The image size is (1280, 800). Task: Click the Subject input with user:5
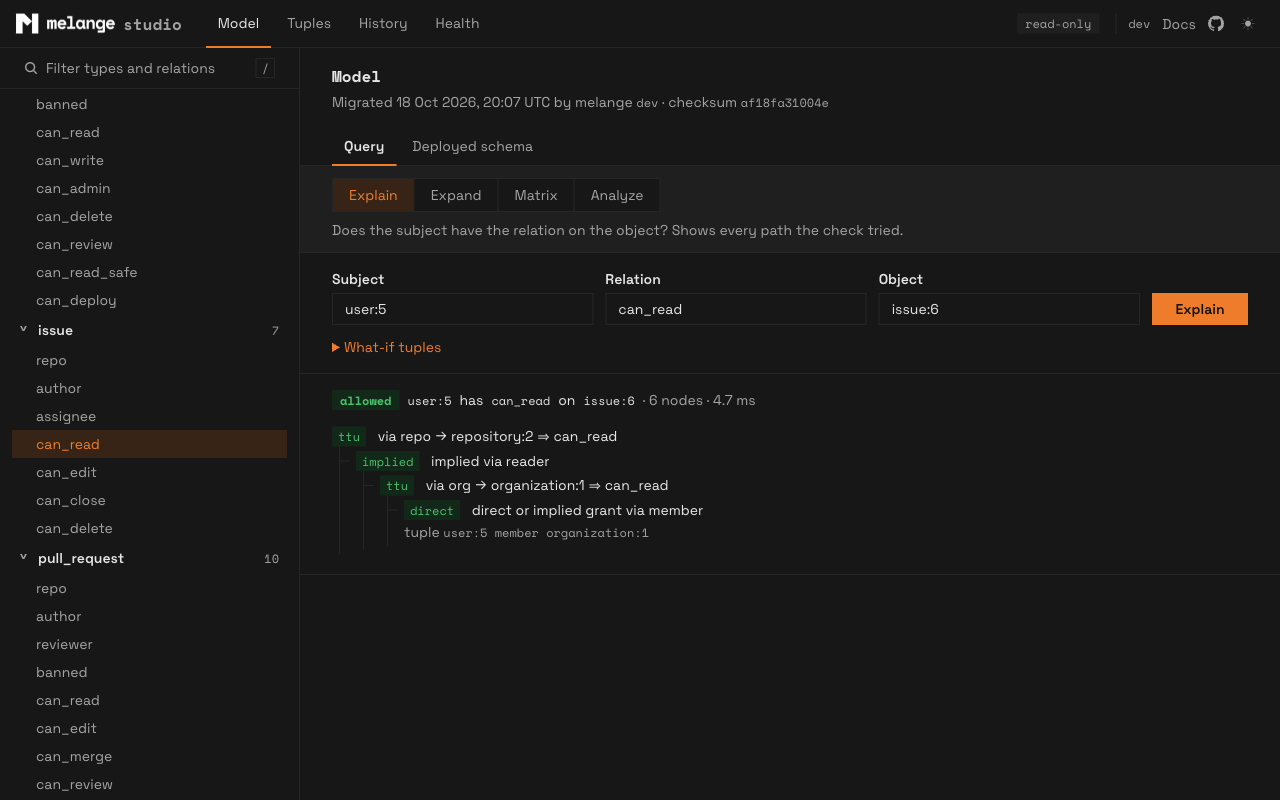tap(462, 309)
